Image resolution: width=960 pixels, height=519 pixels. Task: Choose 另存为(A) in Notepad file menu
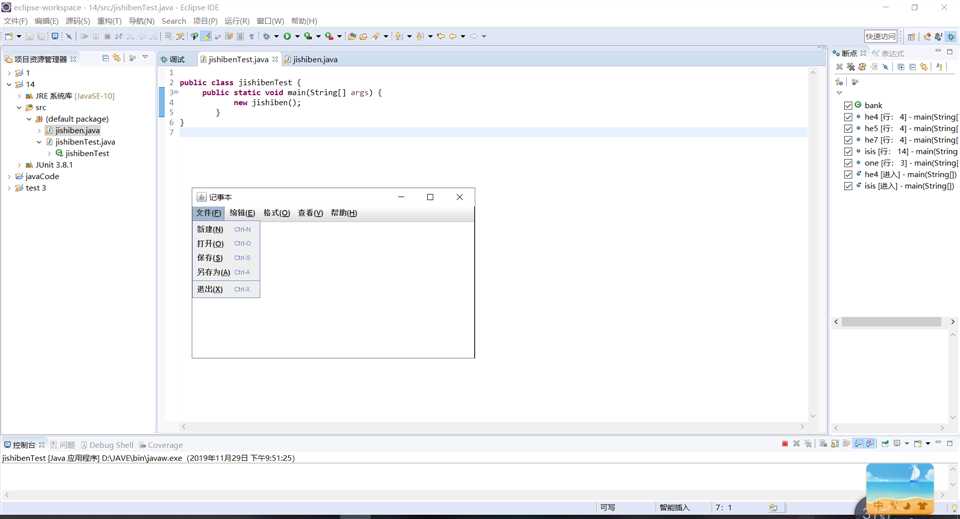coord(225,272)
